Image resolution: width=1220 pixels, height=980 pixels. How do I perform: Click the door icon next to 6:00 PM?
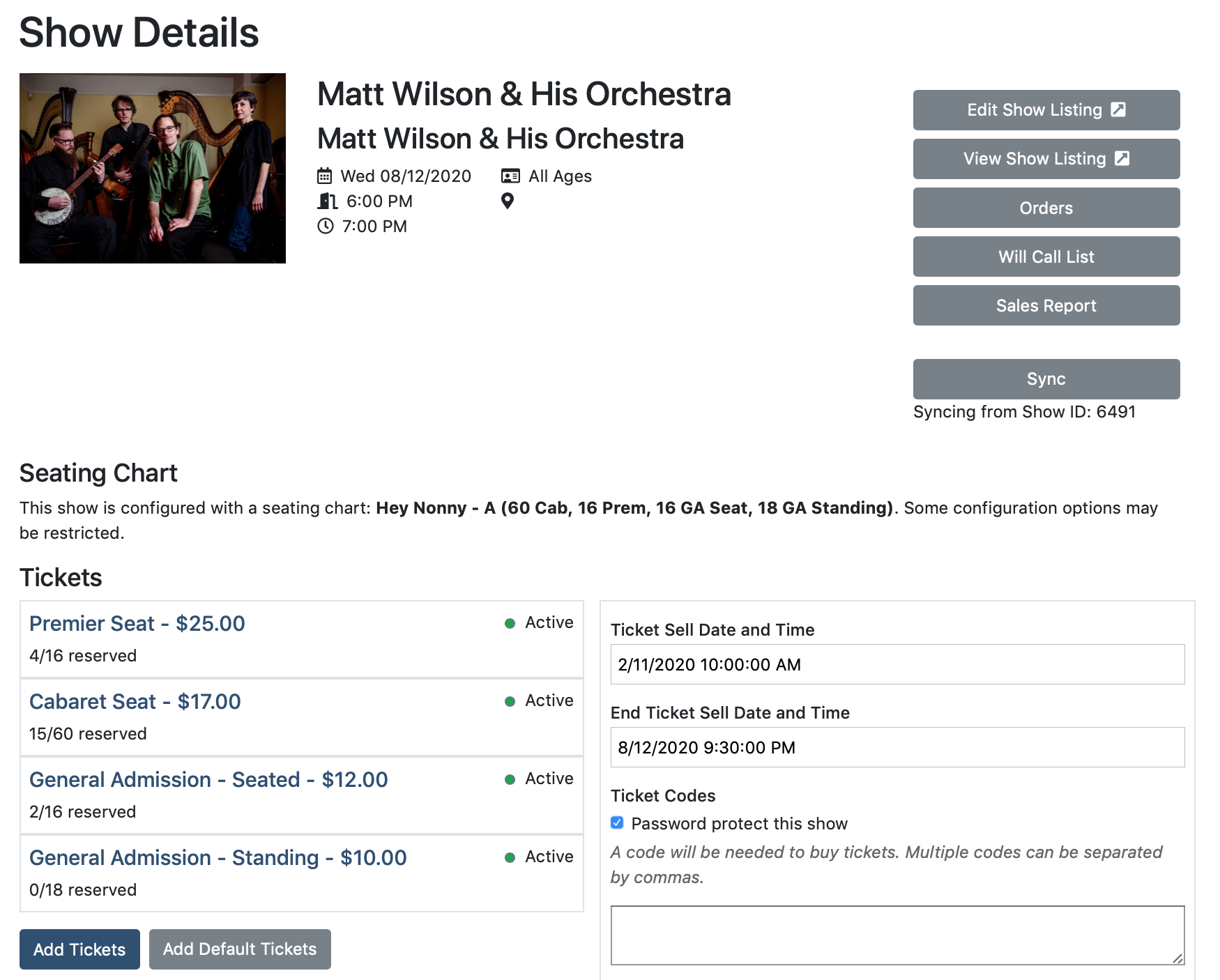pos(328,201)
